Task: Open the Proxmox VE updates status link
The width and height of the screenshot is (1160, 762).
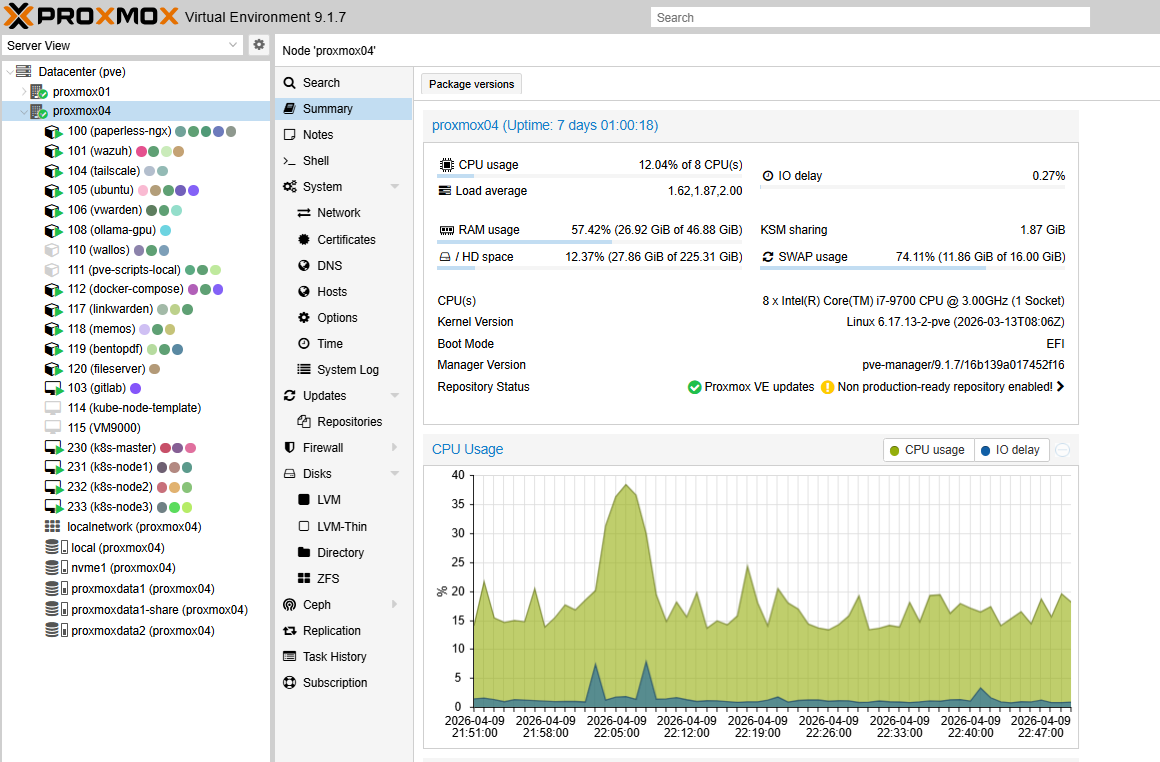Action: pyautogui.click(x=757, y=386)
